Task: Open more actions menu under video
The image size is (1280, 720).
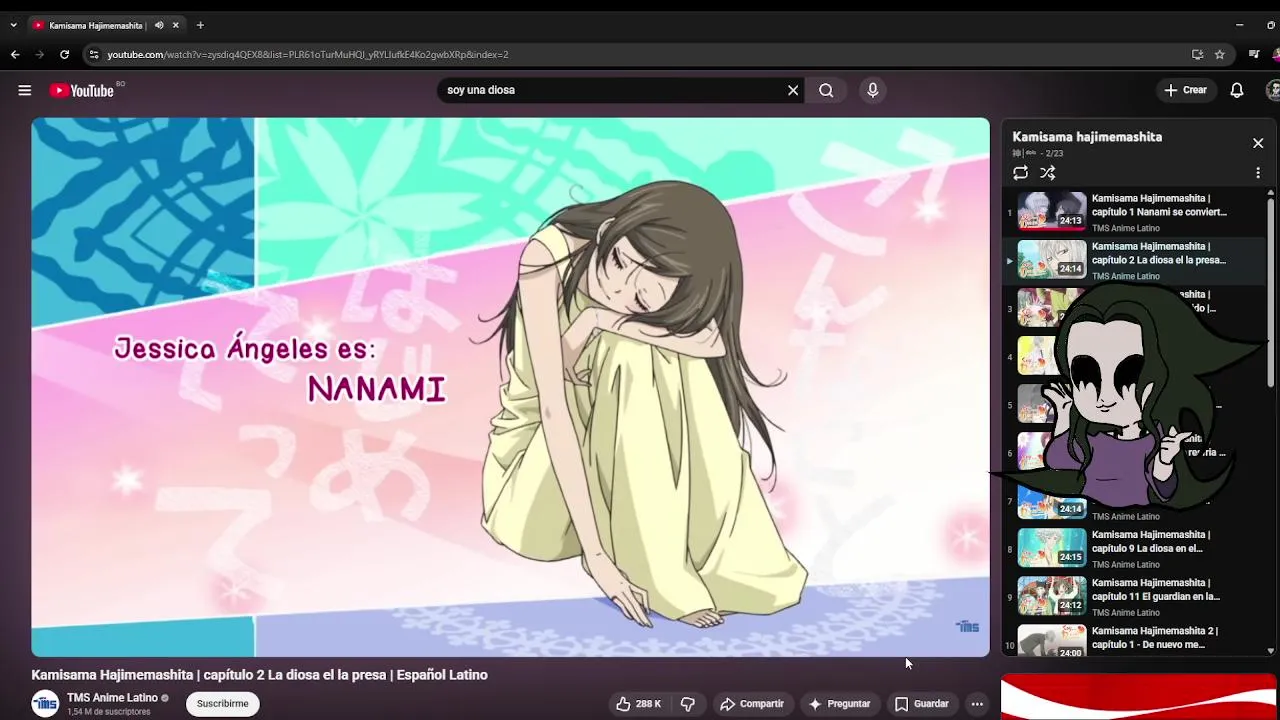Action: 977,704
